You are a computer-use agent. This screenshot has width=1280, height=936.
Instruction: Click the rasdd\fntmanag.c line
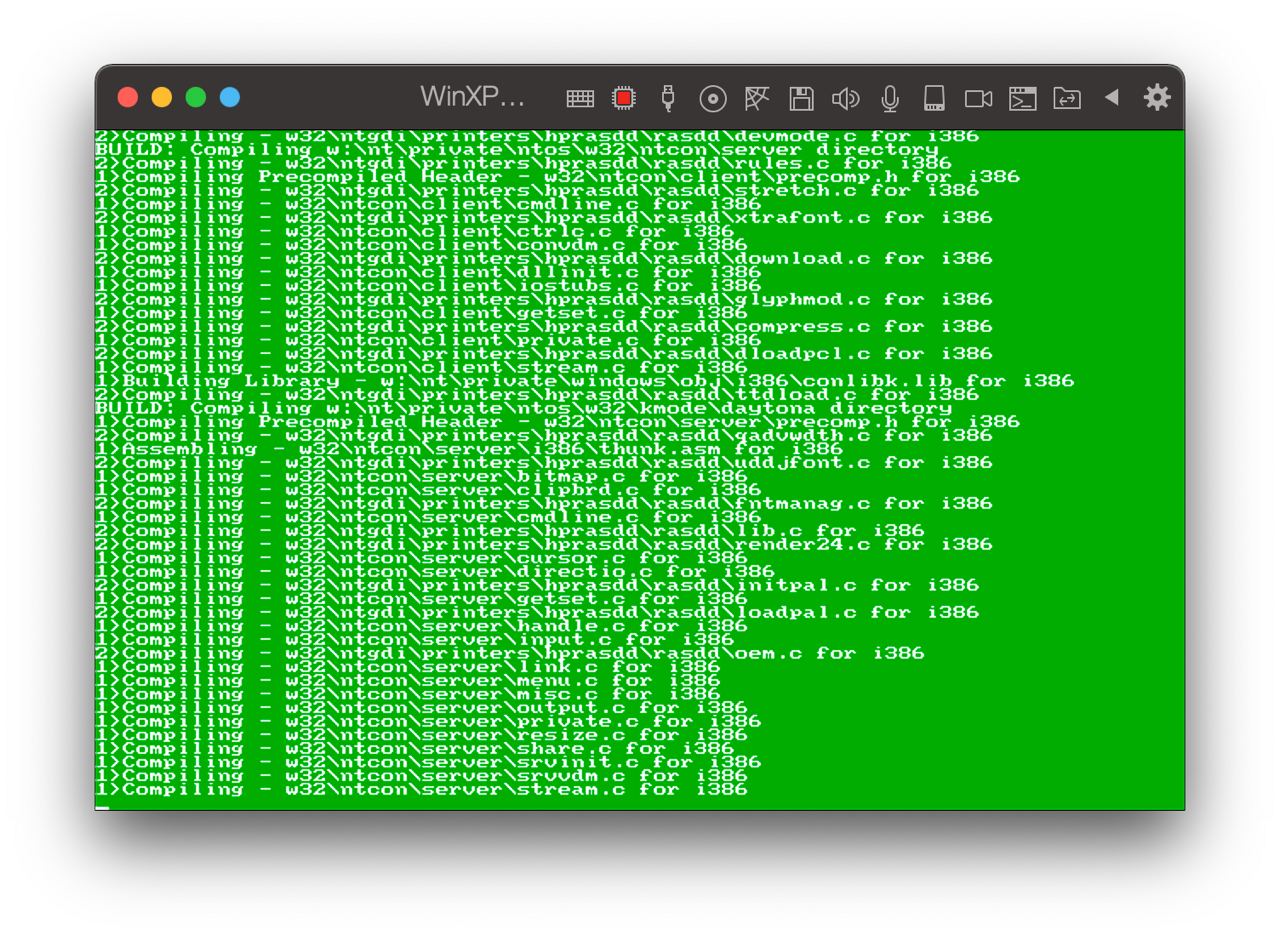(x=544, y=503)
